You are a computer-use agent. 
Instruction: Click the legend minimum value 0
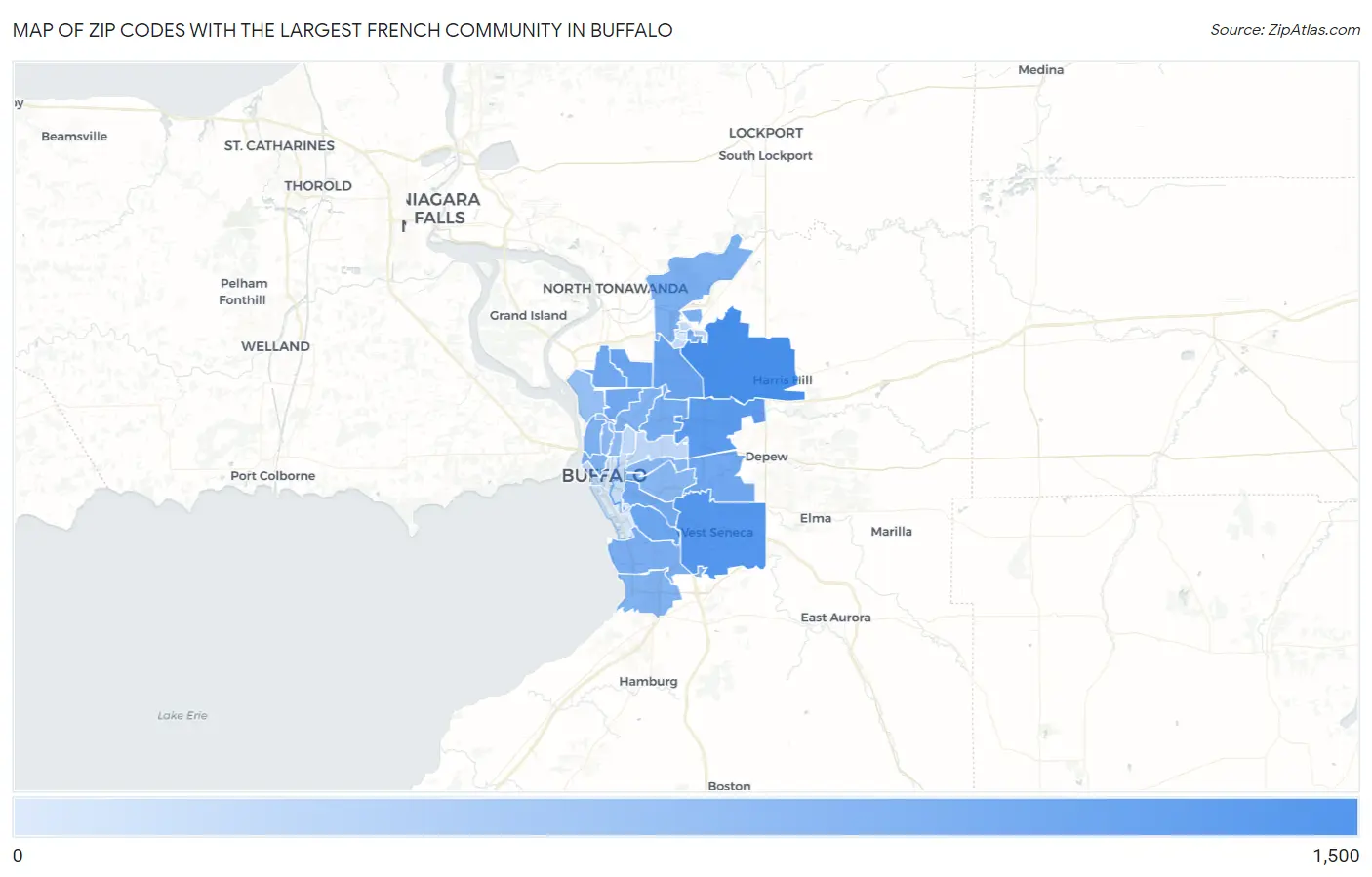pyautogui.click(x=18, y=856)
